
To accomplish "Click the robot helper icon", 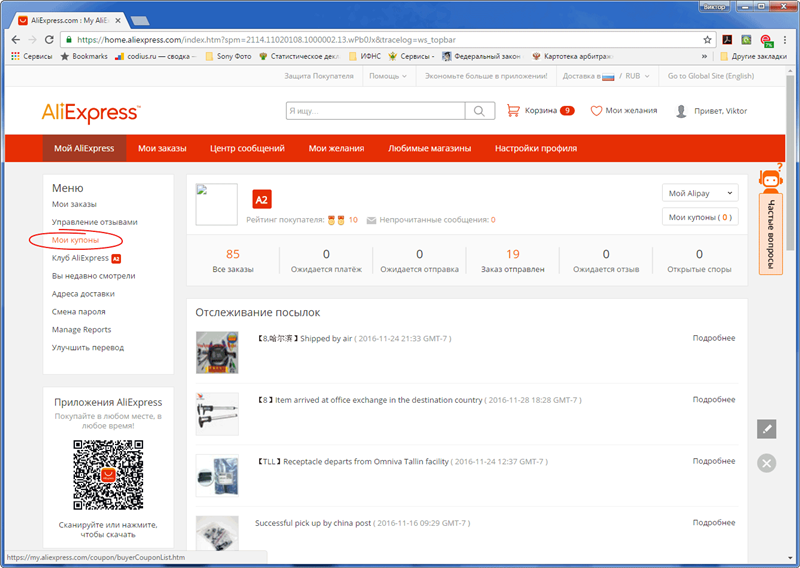I will (x=770, y=180).
